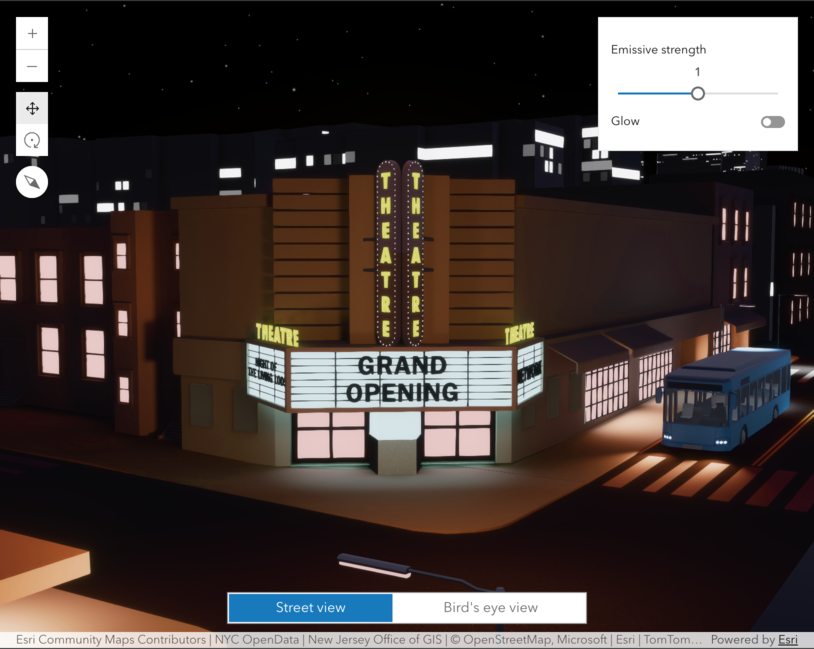Select the pan navigation tool
814x649 pixels.
click(32, 108)
